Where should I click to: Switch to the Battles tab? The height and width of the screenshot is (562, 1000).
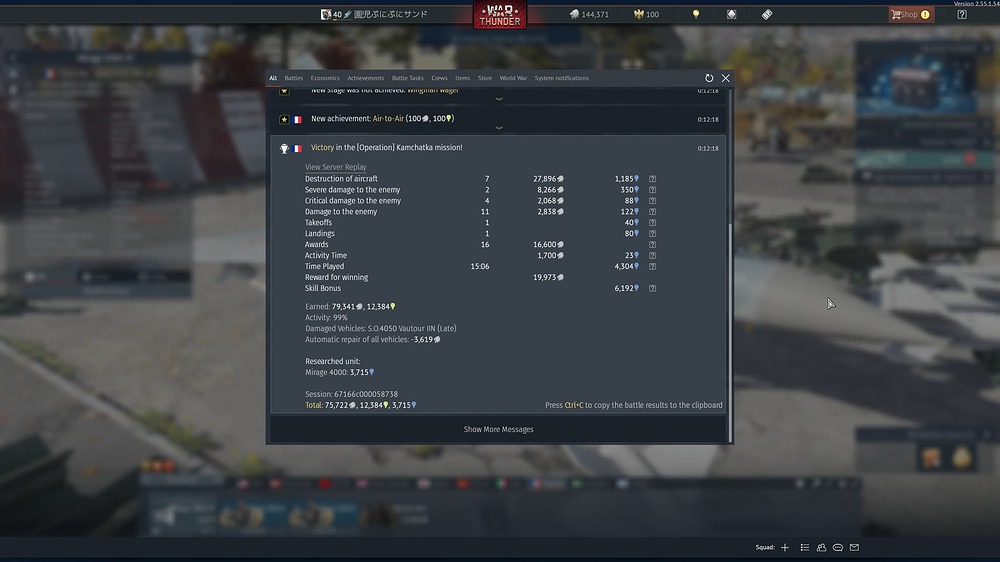[293, 78]
